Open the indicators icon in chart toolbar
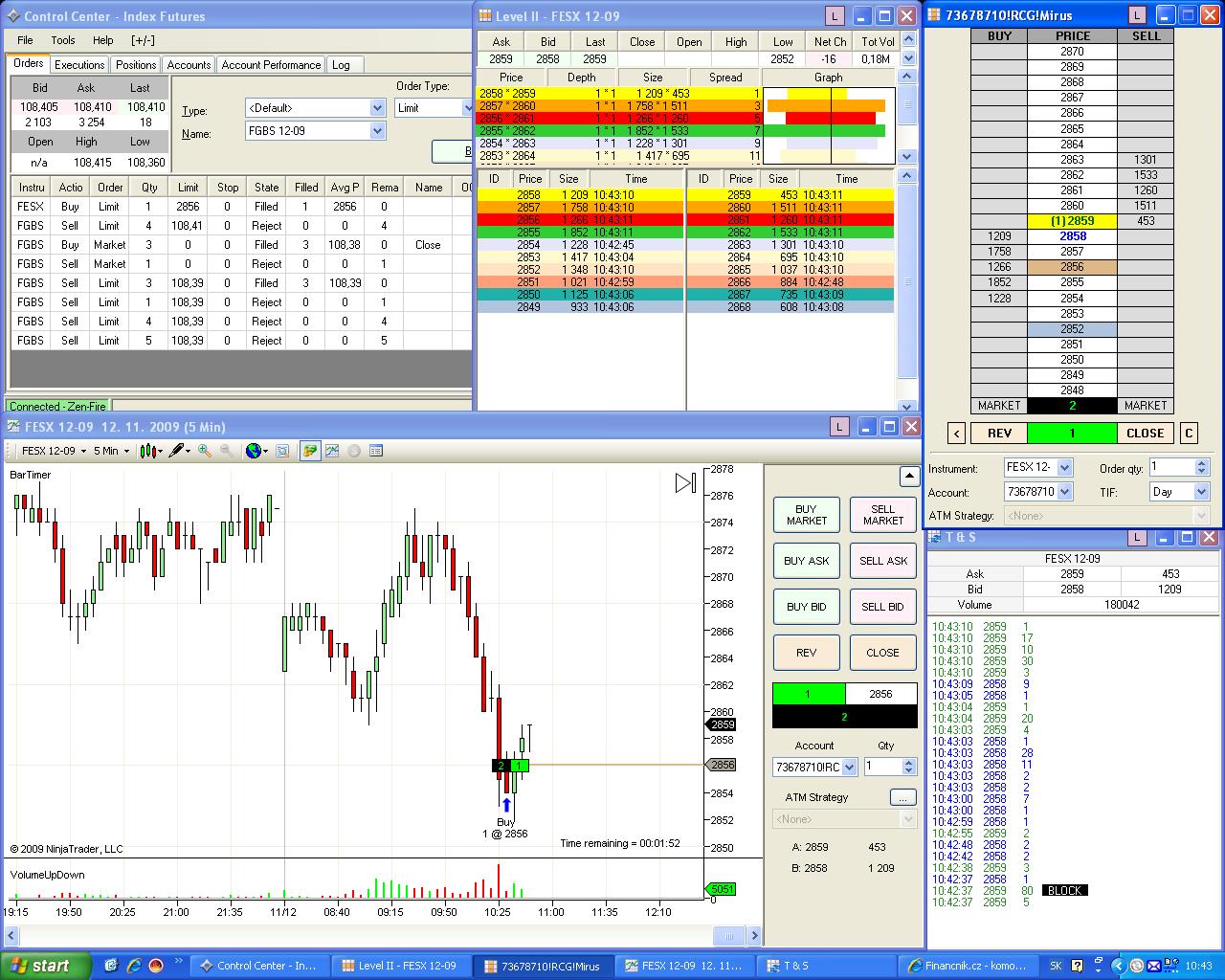 click(332, 451)
